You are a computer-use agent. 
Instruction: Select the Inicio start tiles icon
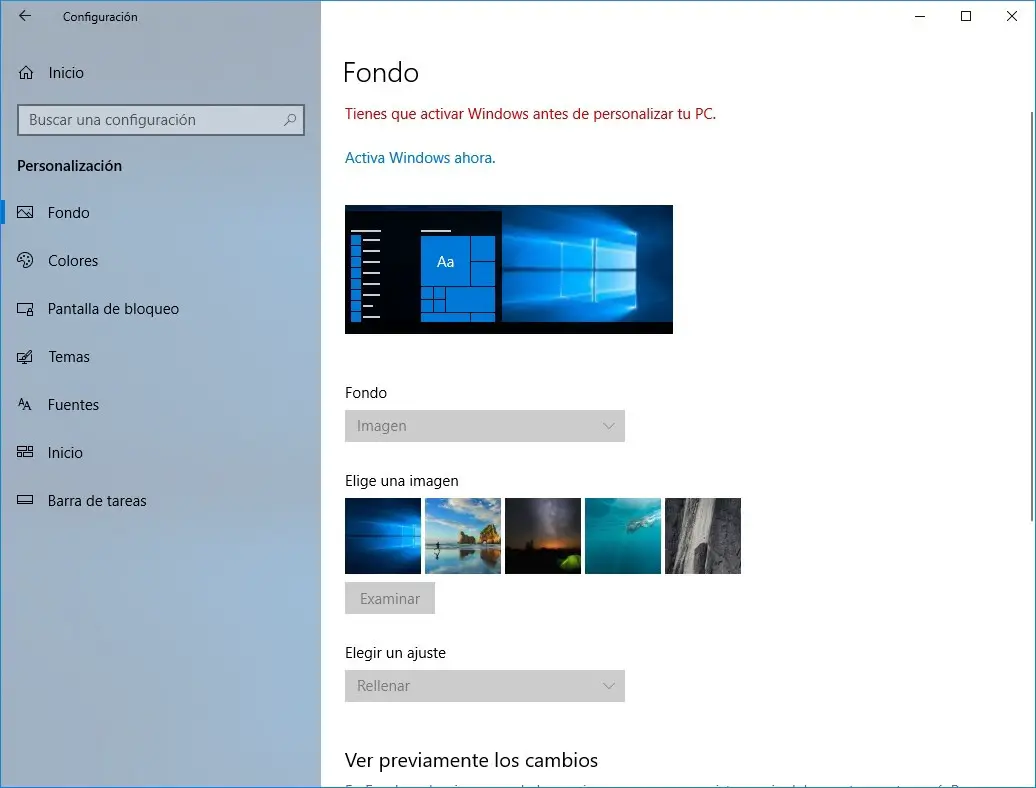[x=25, y=452]
